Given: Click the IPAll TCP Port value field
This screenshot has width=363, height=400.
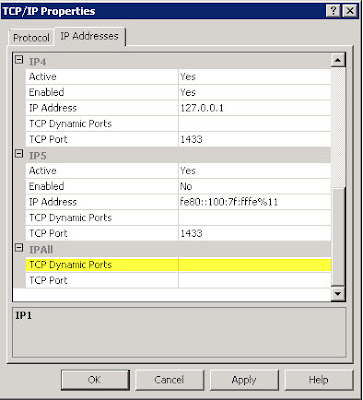Looking at the screenshot, I should point(254,280).
